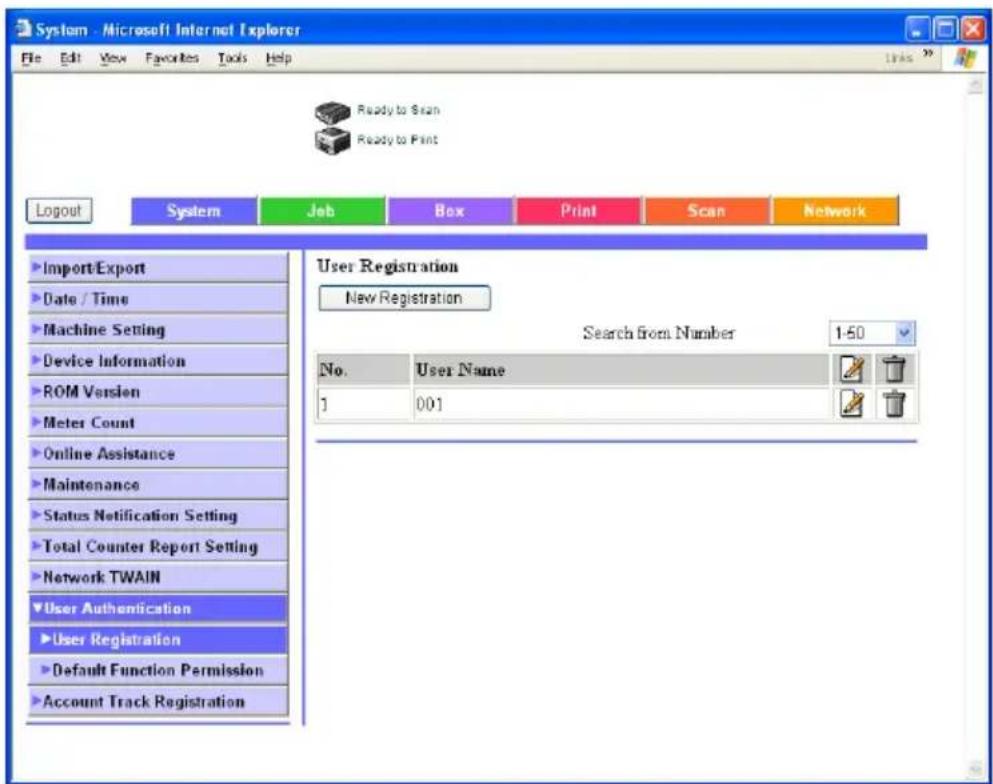Open Machine Setting in sidebar
The width and height of the screenshot is (993, 784).
tap(158, 330)
